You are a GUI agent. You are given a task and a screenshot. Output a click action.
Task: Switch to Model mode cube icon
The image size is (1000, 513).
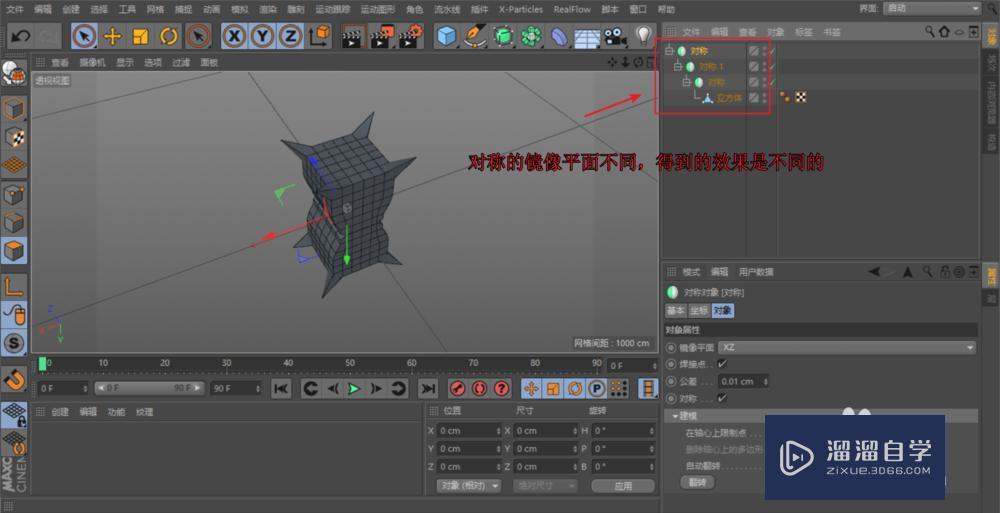[x=14, y=109]
